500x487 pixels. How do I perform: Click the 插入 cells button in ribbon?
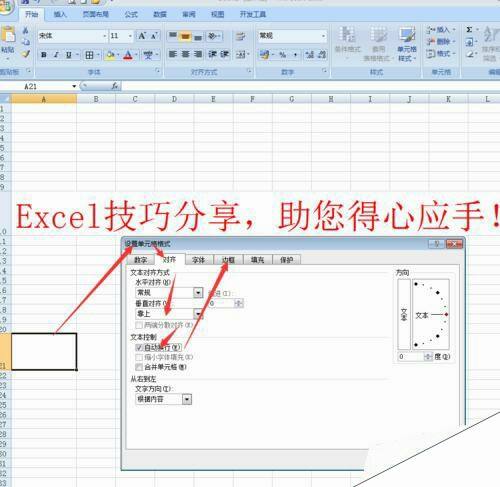click(441, 30)
